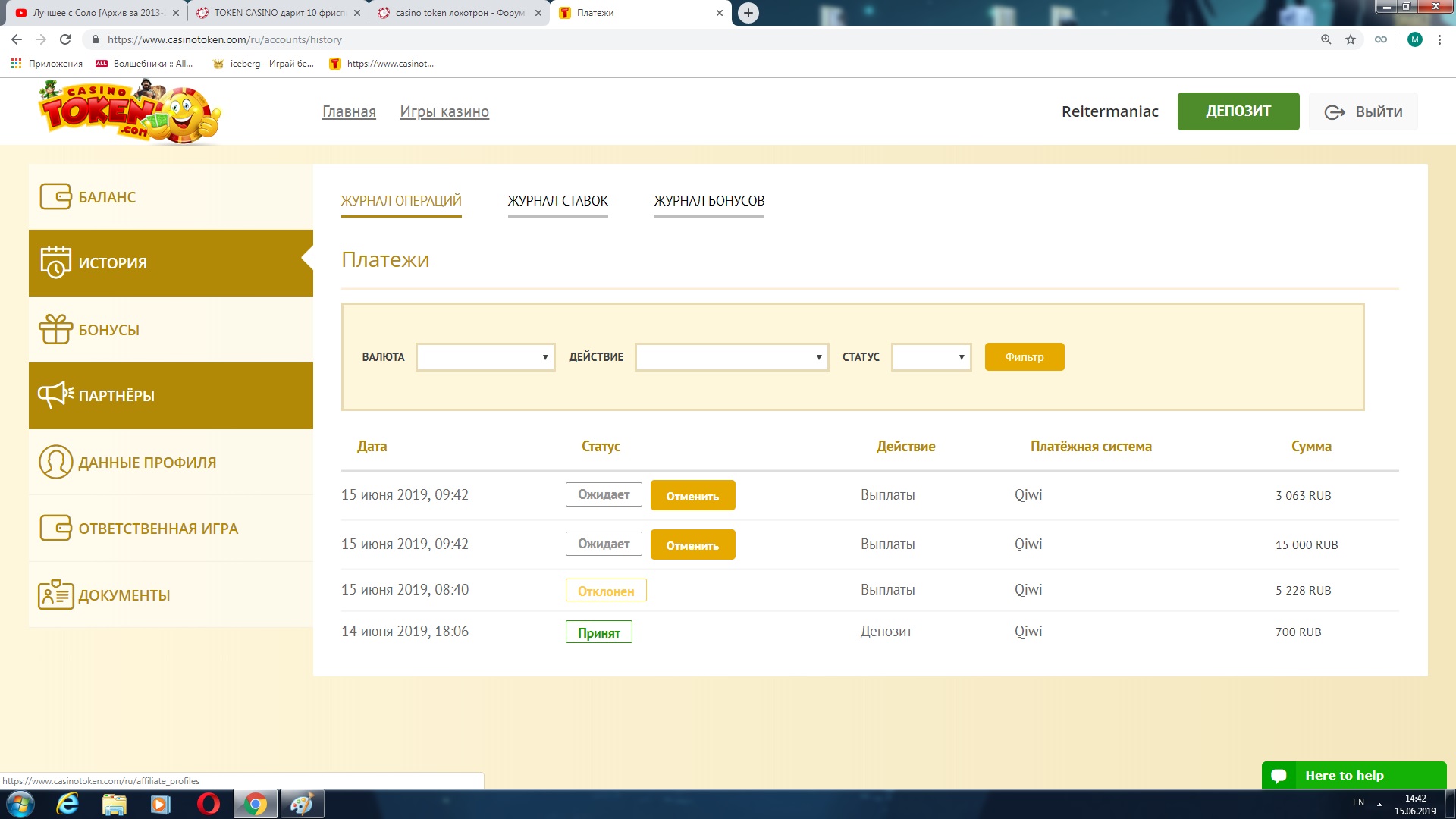Image resolution: width=1456 pixels, height=819 pixels.
Task: Open the Игры казино link
Action: (444, 111)
